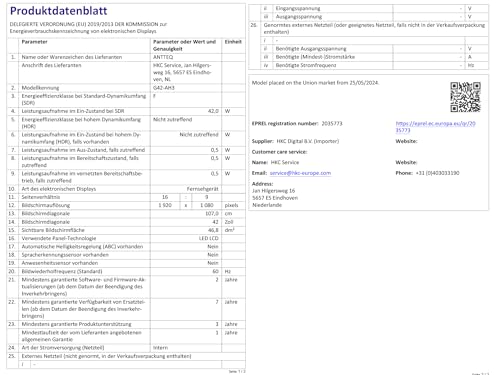This screenshot has height=375, width=500.
Task: Click the Bildwiederholfrequenz 60 Hz value
Action: pos(215,271)
